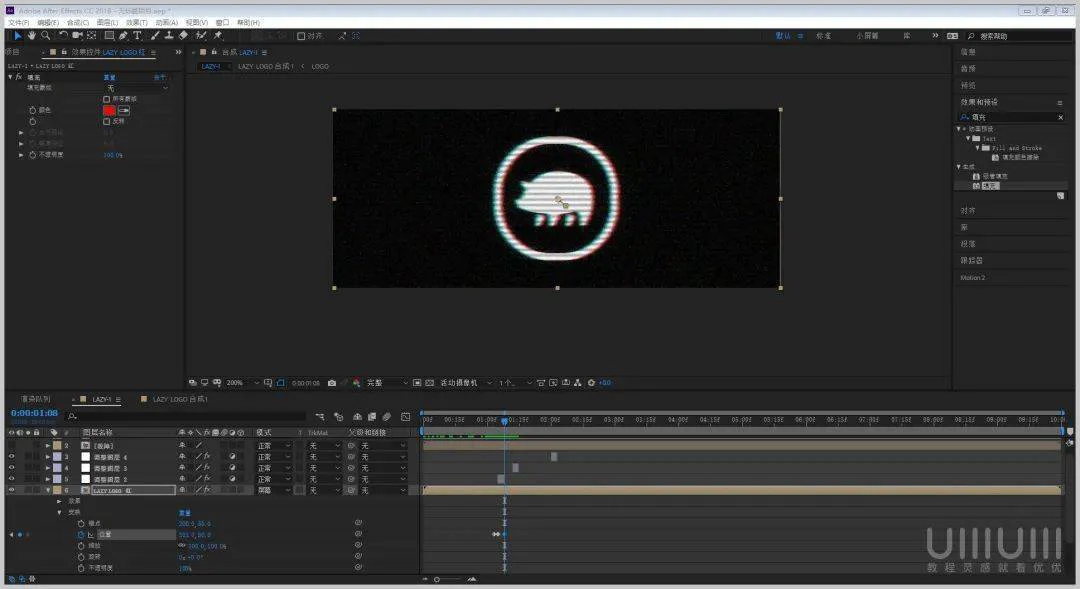Toggle the All Masks checkbox in Fill effect

tap(107, 99)
